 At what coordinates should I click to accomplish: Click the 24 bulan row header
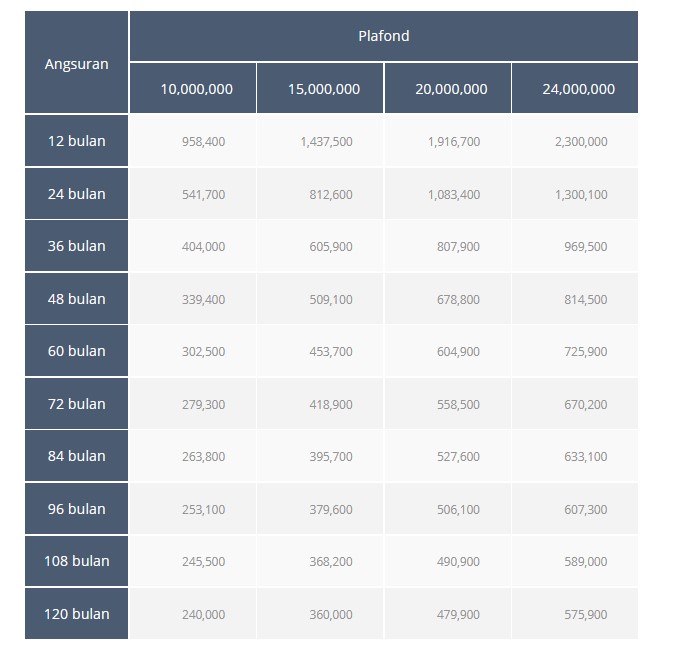tap(77, 194)
